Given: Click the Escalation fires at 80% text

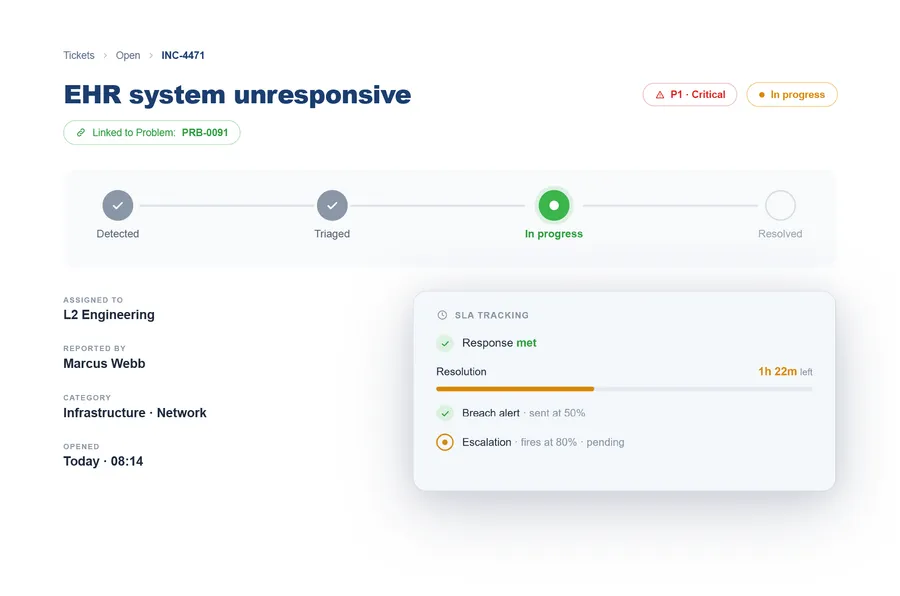Looking at the screenshot, I should [x=543, y=442].
